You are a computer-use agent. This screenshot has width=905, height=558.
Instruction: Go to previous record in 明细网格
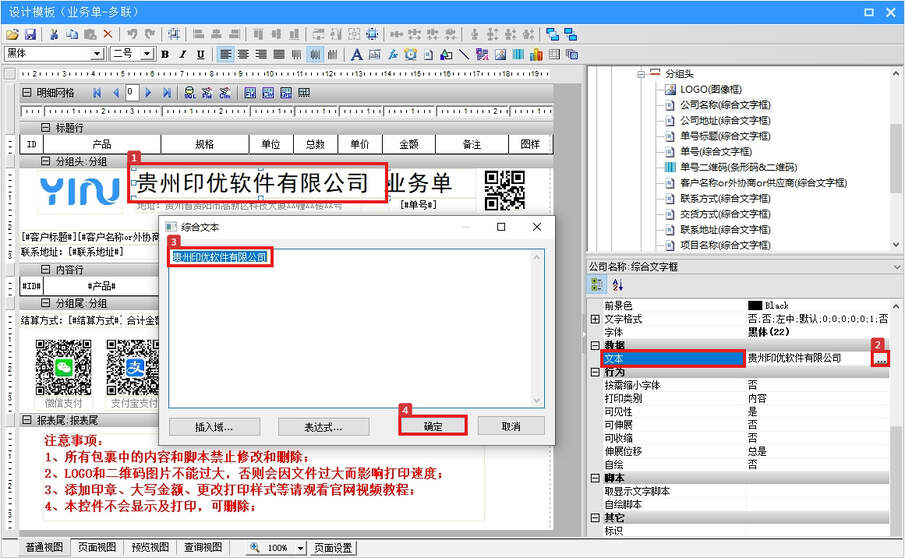(x=115, y=92)
